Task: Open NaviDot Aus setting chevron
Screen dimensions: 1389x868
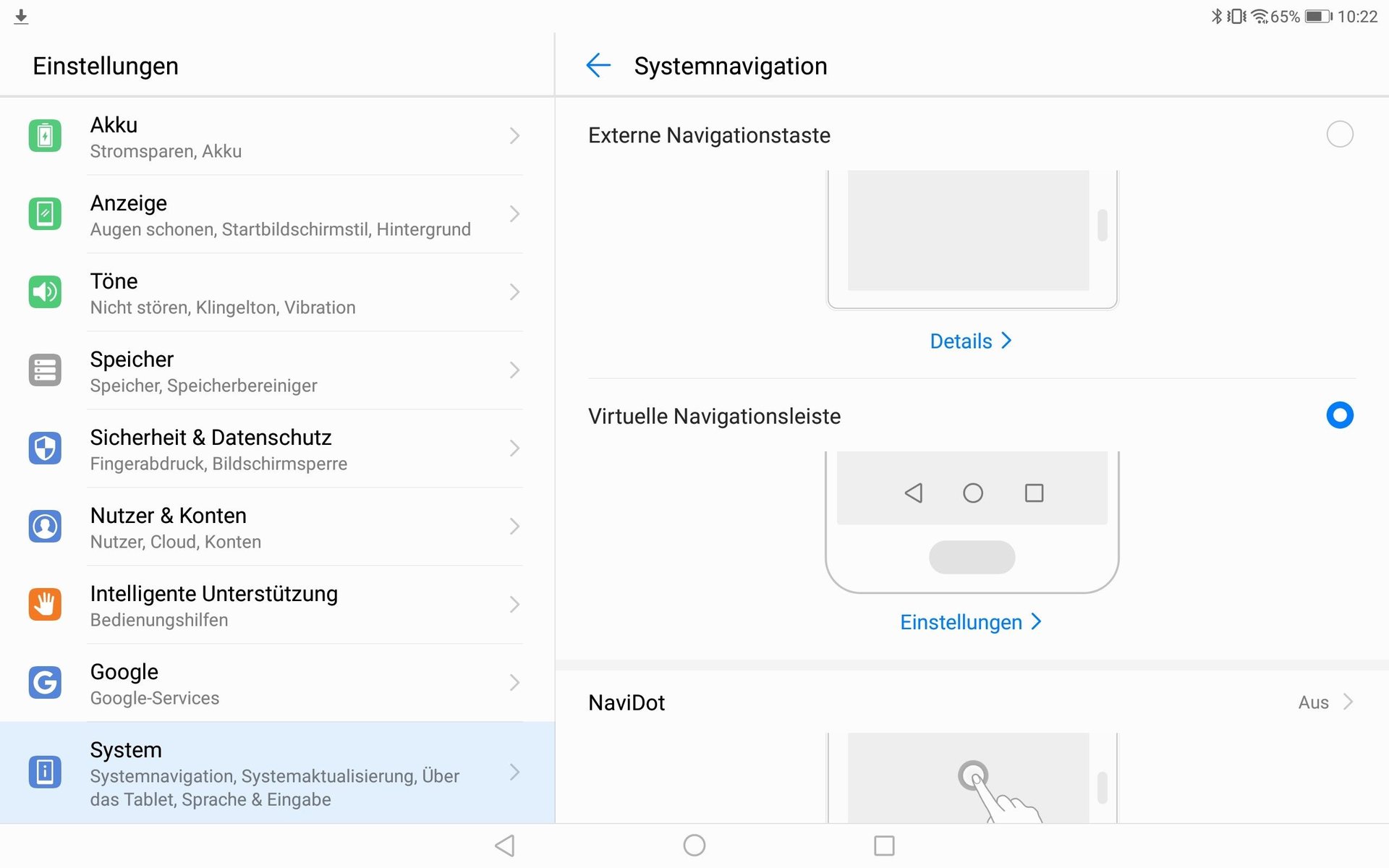Action: pyautogui.click(x=1348, y=702)
